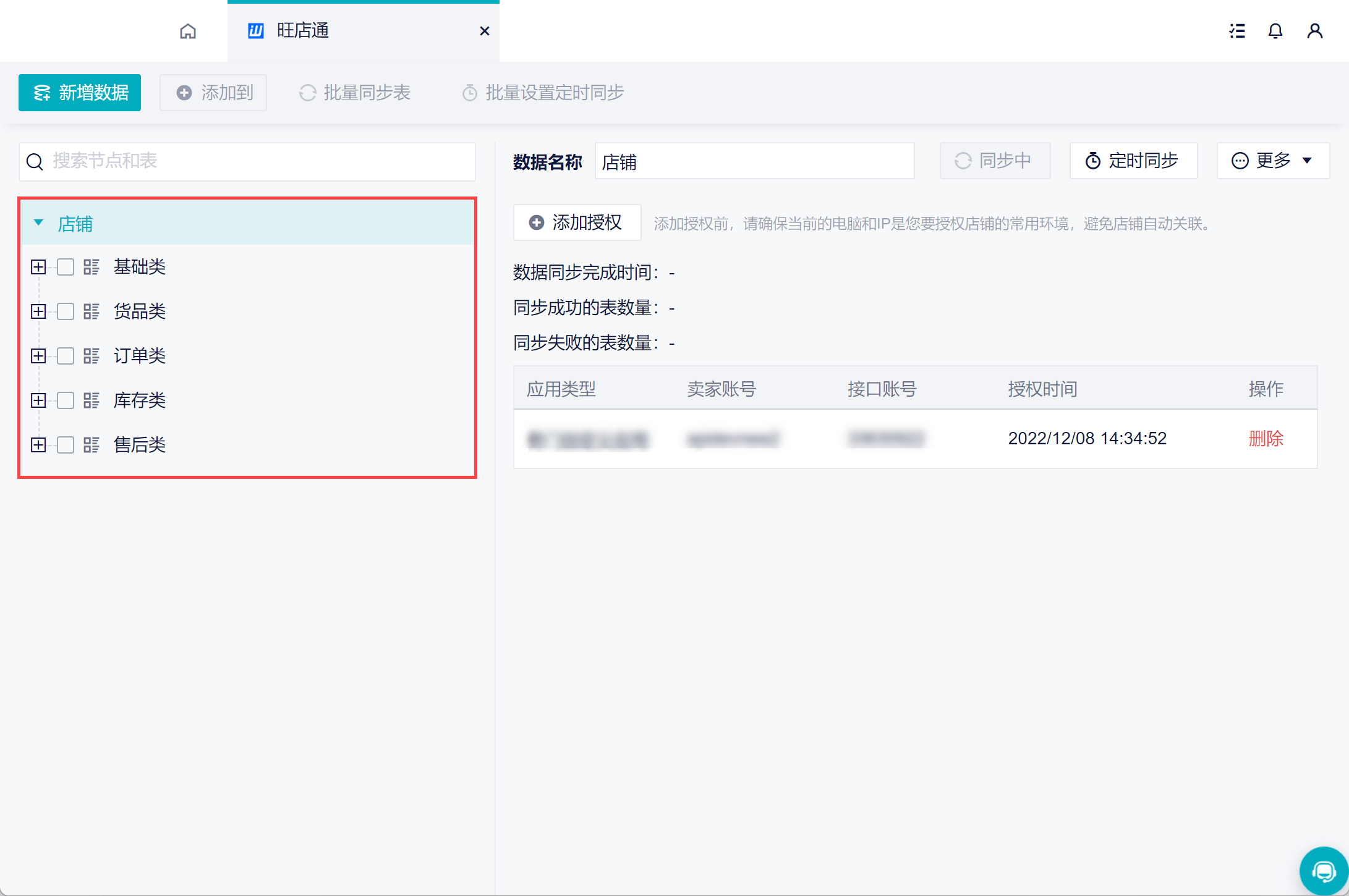Check the 基础类 checkbox
The image size is (1349, 896).
coord(66,267)
